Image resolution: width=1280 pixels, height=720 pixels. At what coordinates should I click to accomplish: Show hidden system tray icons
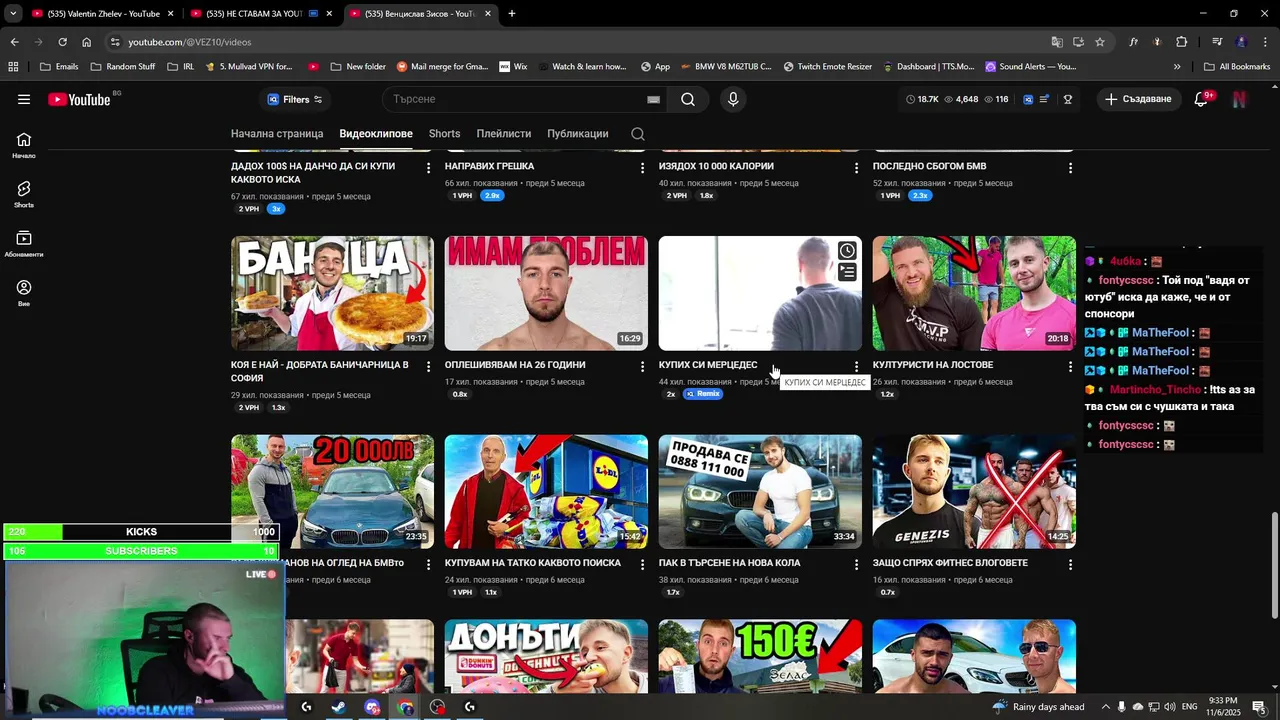[x=1105, y=707]
